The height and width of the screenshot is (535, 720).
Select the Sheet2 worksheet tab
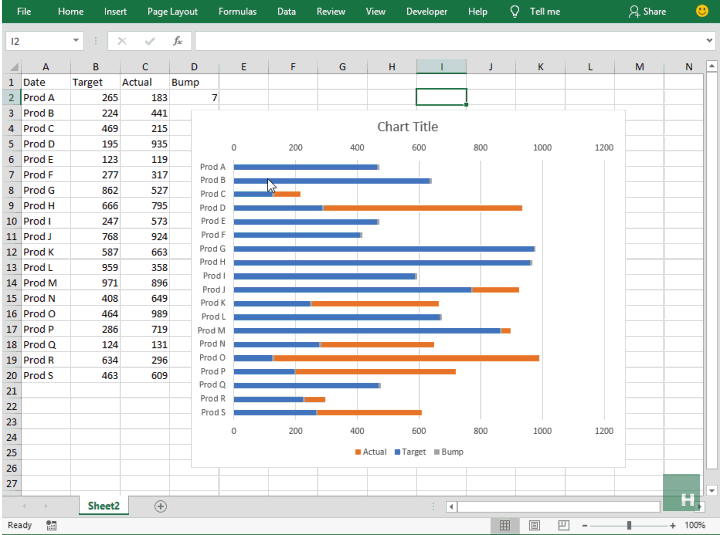coord(104,506)
